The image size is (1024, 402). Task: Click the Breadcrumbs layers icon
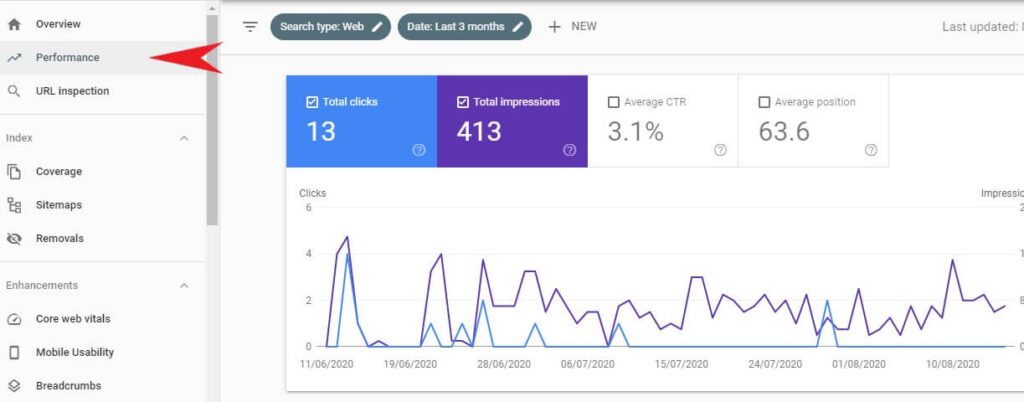(14, 386)
